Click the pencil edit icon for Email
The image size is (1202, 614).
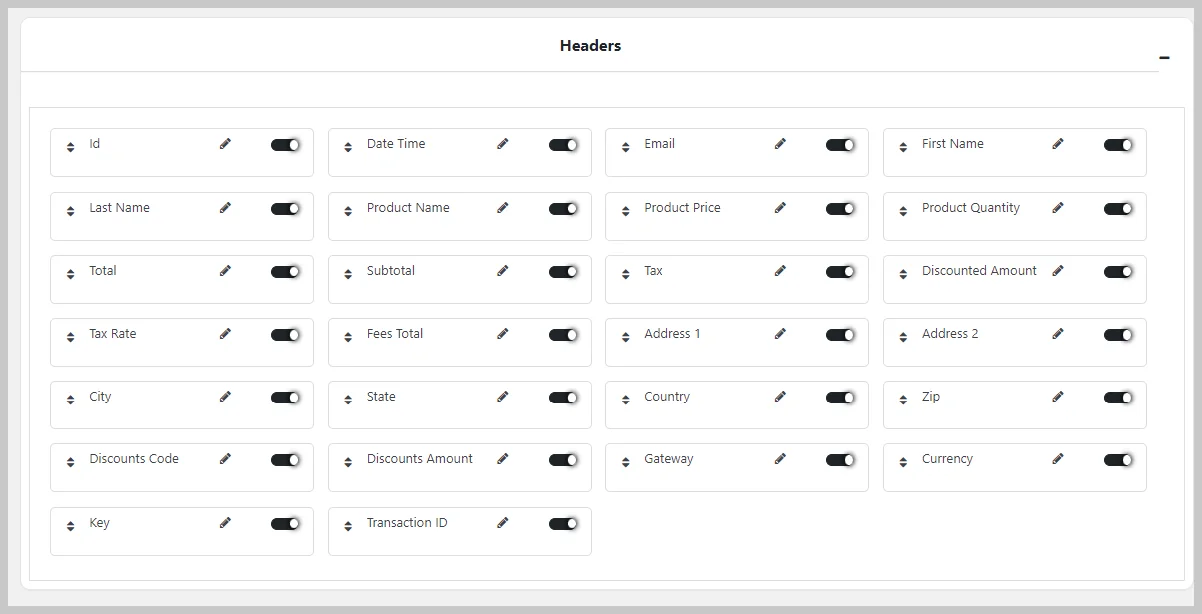click(x=780, y=144)
